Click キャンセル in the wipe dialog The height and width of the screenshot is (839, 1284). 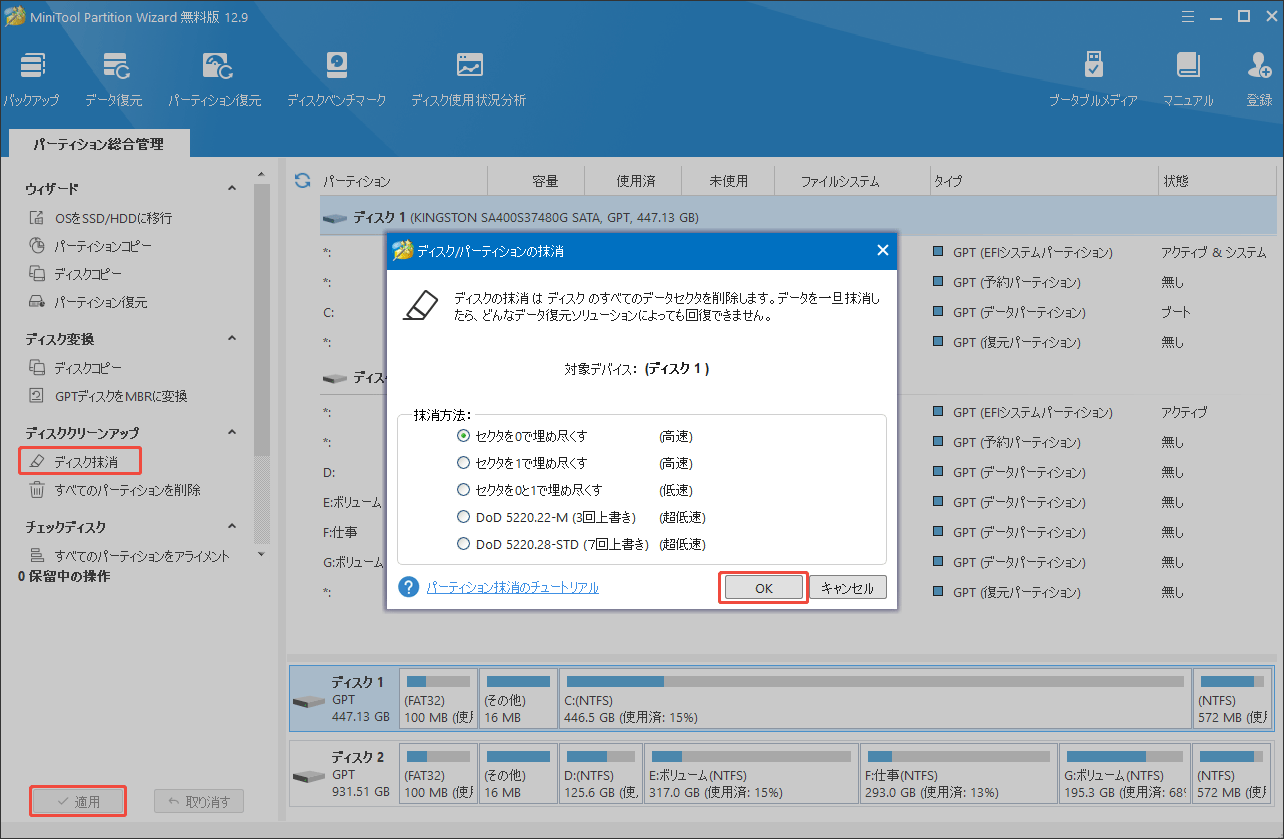[x=847, y=588]
